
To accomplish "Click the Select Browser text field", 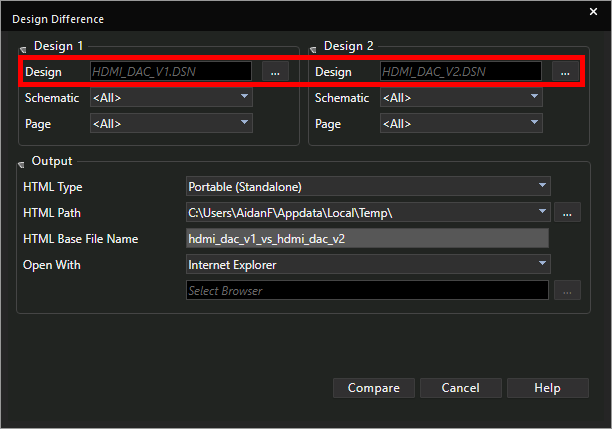I will pyautogui.click(x=367, y=290).
